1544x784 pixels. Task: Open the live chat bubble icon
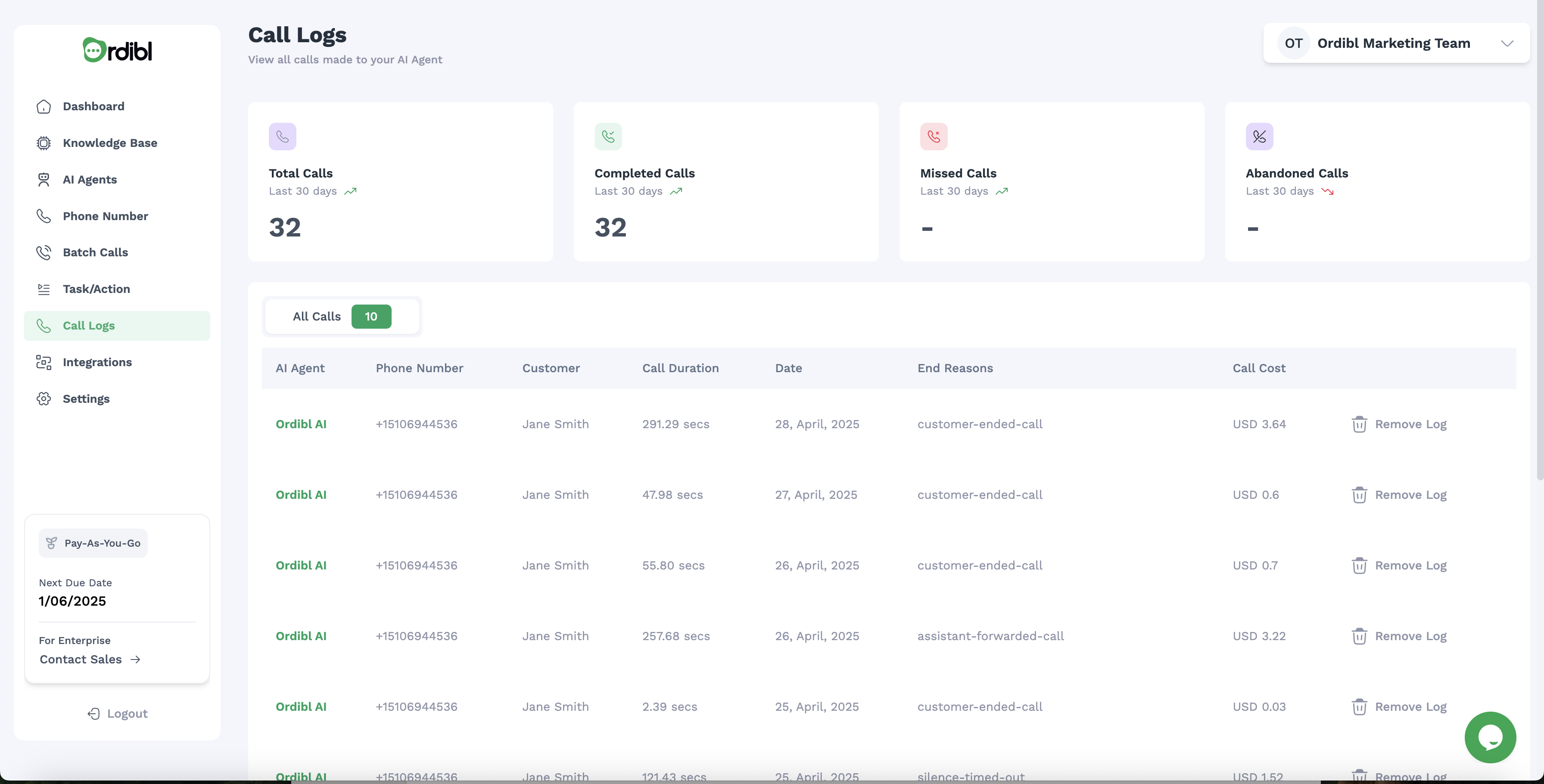pyautogui.click(x=1490, y=737)
